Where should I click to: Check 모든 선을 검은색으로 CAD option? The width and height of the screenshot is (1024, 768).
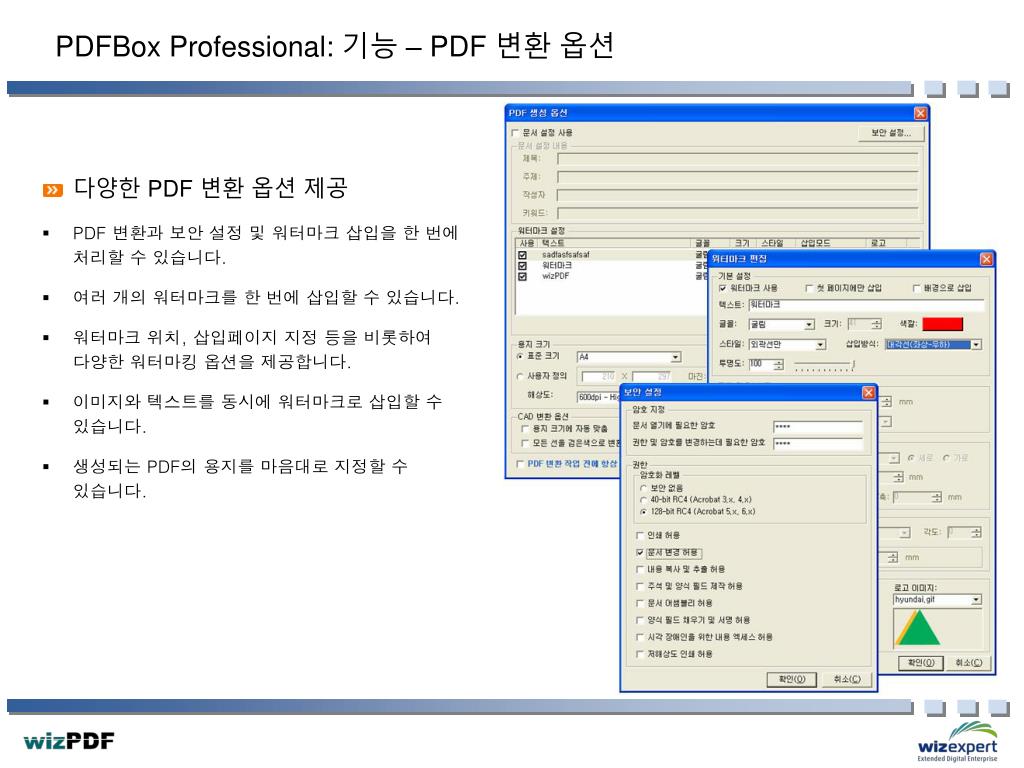coord(524,443)
